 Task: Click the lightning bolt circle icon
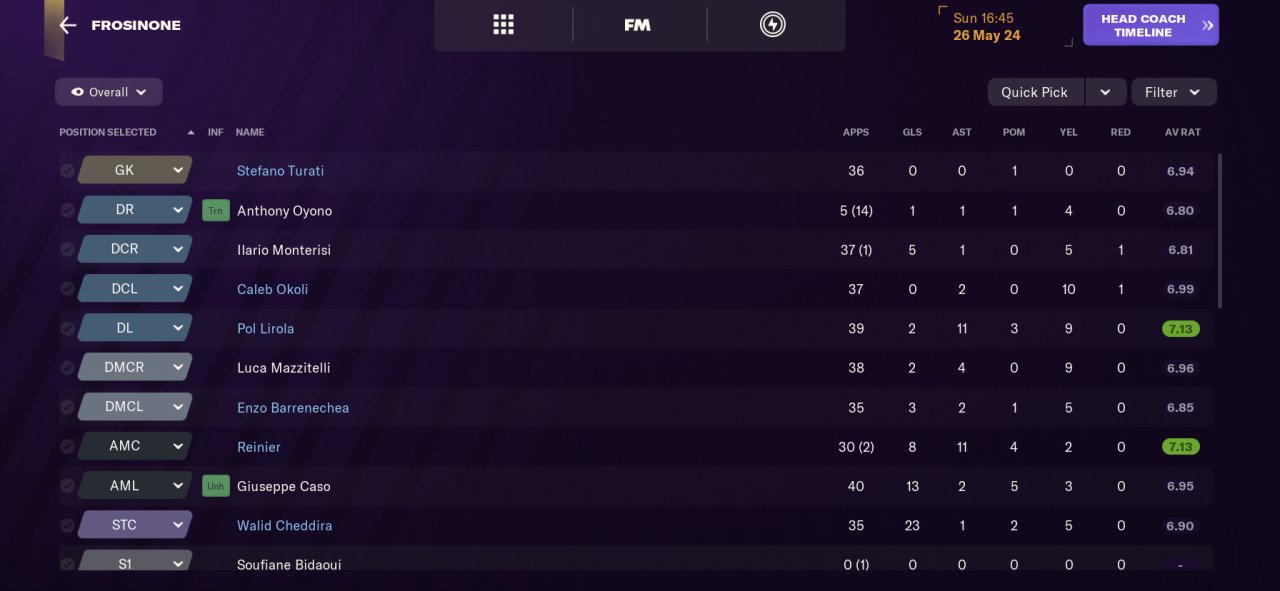point(772,25)
